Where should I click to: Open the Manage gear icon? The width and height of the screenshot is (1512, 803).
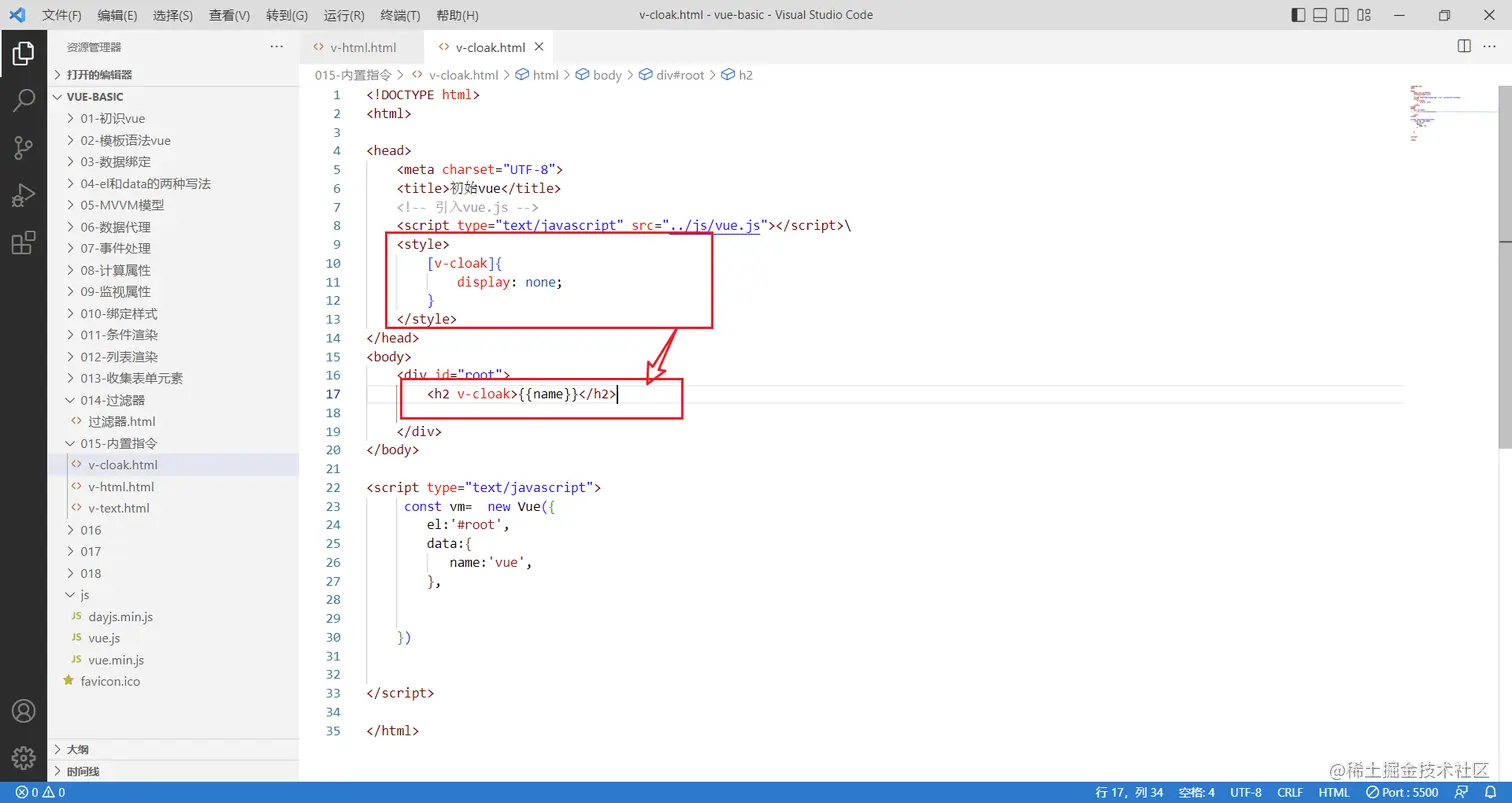(23, 758)
